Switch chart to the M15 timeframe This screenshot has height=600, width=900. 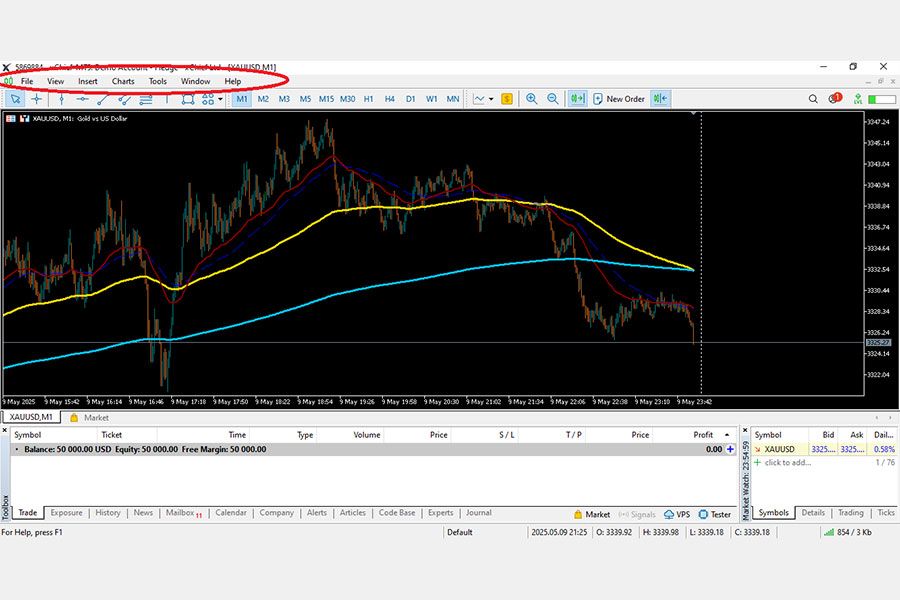(x=326, y=99)
